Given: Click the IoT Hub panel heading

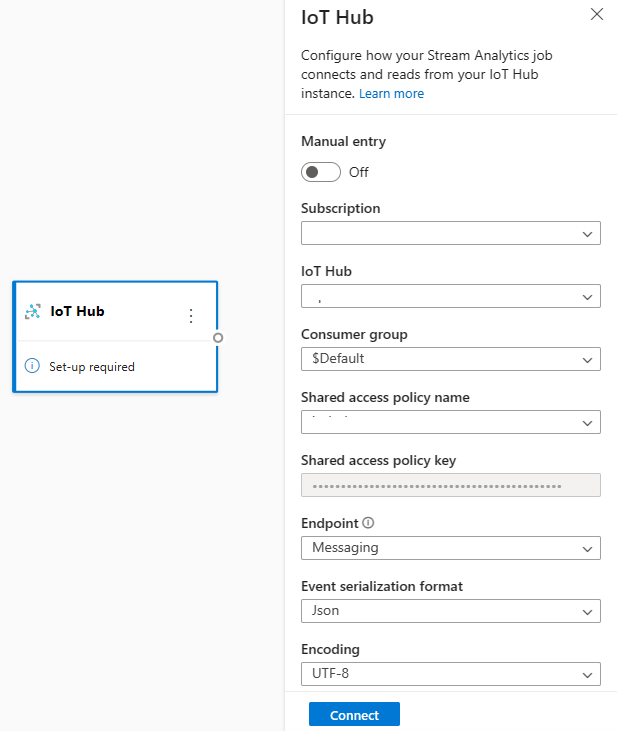Looking at the screenshot, I should click(337, 18).
